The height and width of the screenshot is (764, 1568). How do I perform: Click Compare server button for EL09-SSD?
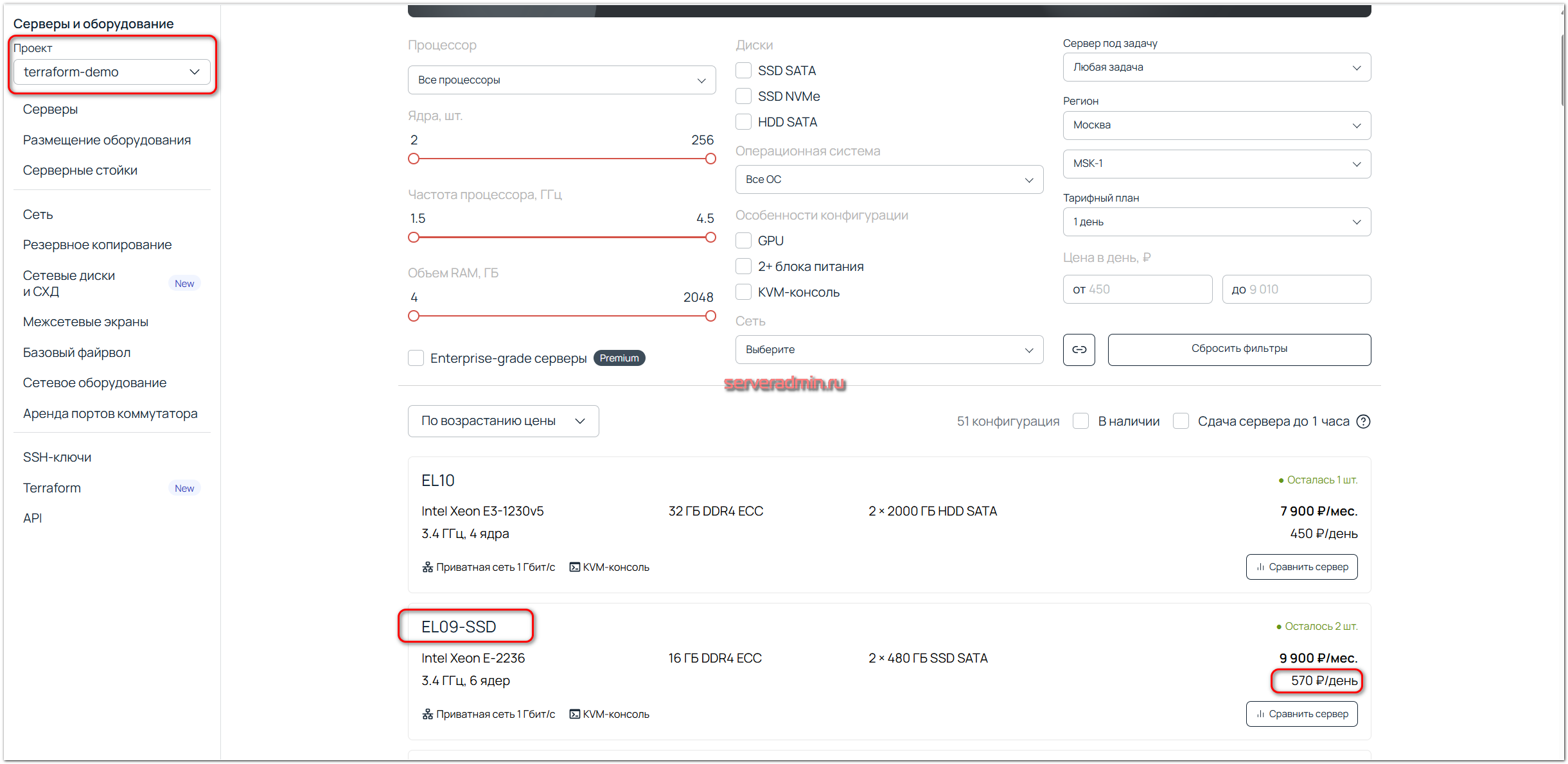tap(1301, 714)
